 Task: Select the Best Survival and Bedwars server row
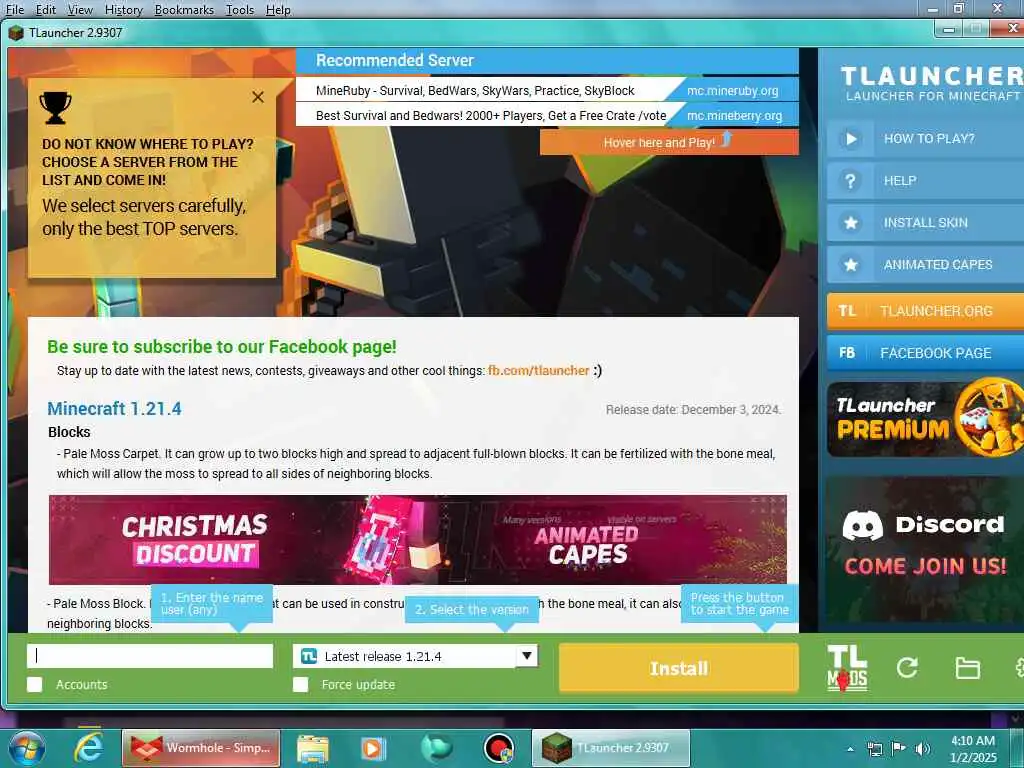(x=547, y=115)
